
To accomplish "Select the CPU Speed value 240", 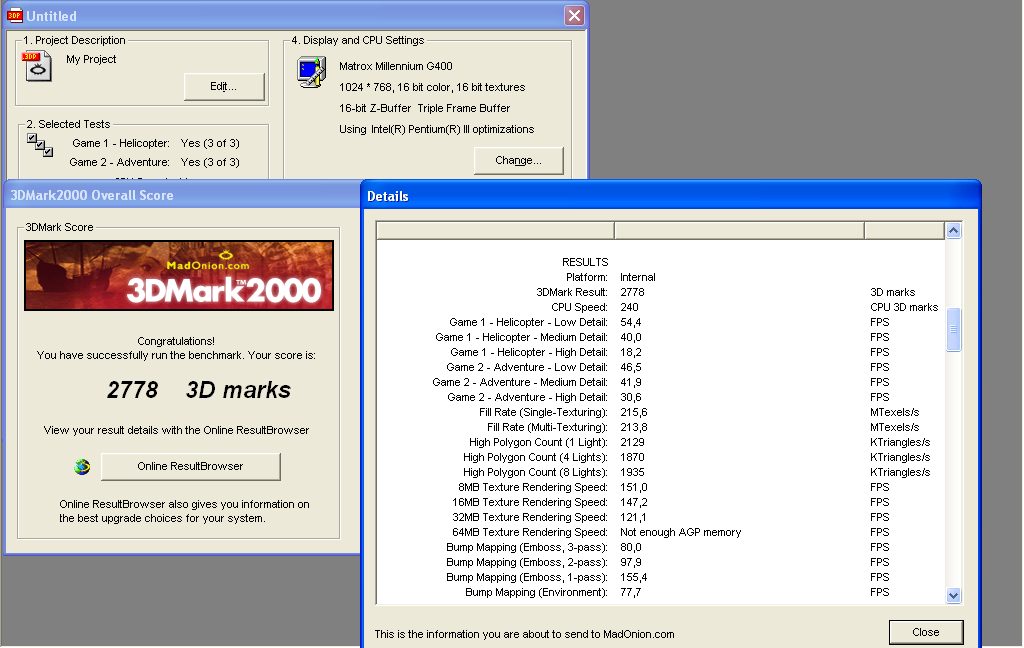I will click(x=630, y=307).
